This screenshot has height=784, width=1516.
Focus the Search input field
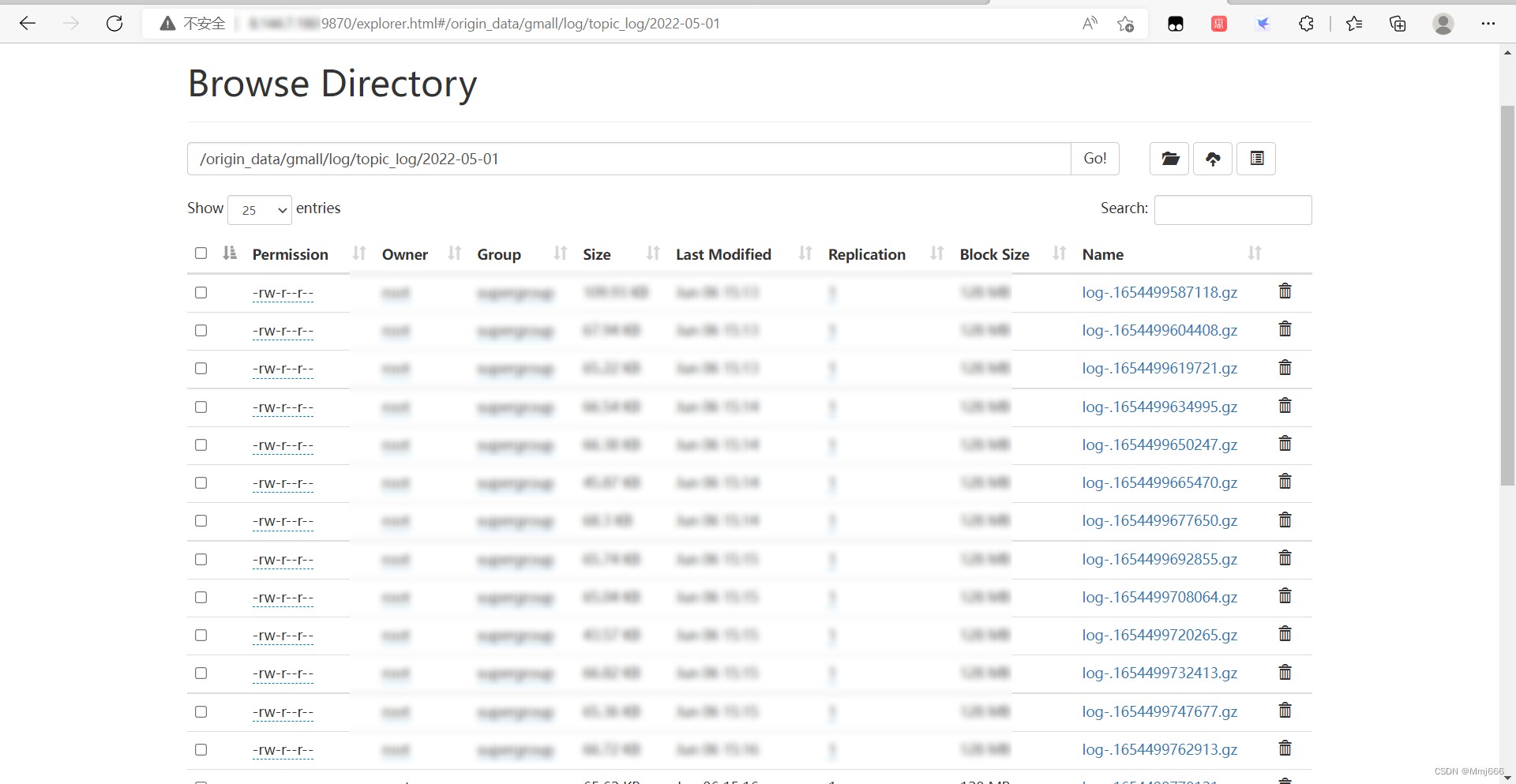[1233, 210]
